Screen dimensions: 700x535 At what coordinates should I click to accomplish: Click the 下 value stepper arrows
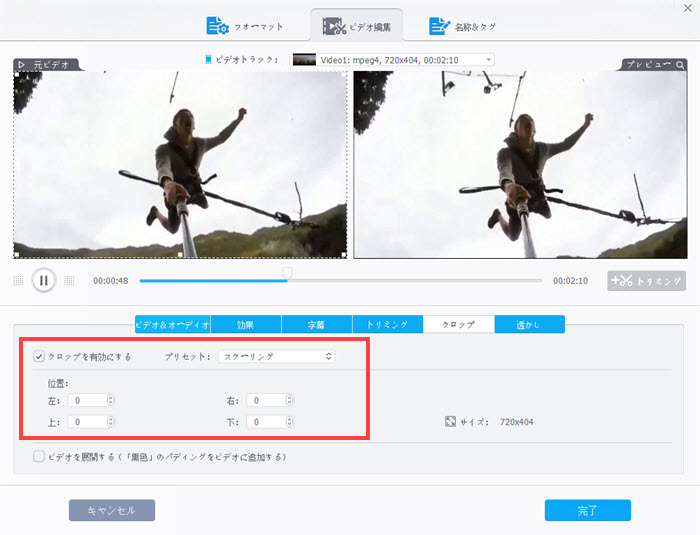point(289,422)
